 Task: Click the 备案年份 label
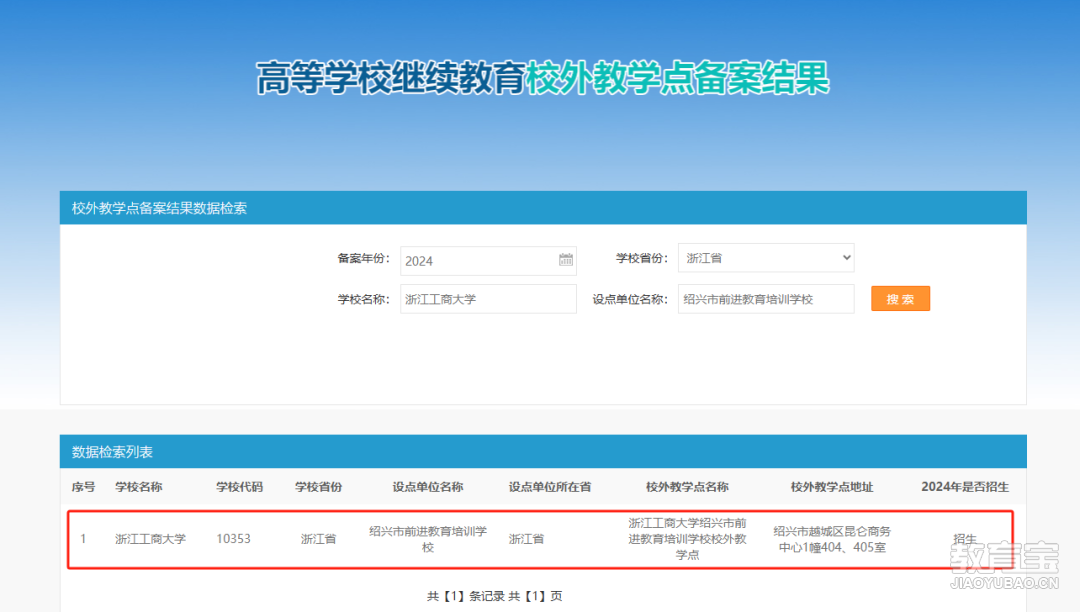363,258
